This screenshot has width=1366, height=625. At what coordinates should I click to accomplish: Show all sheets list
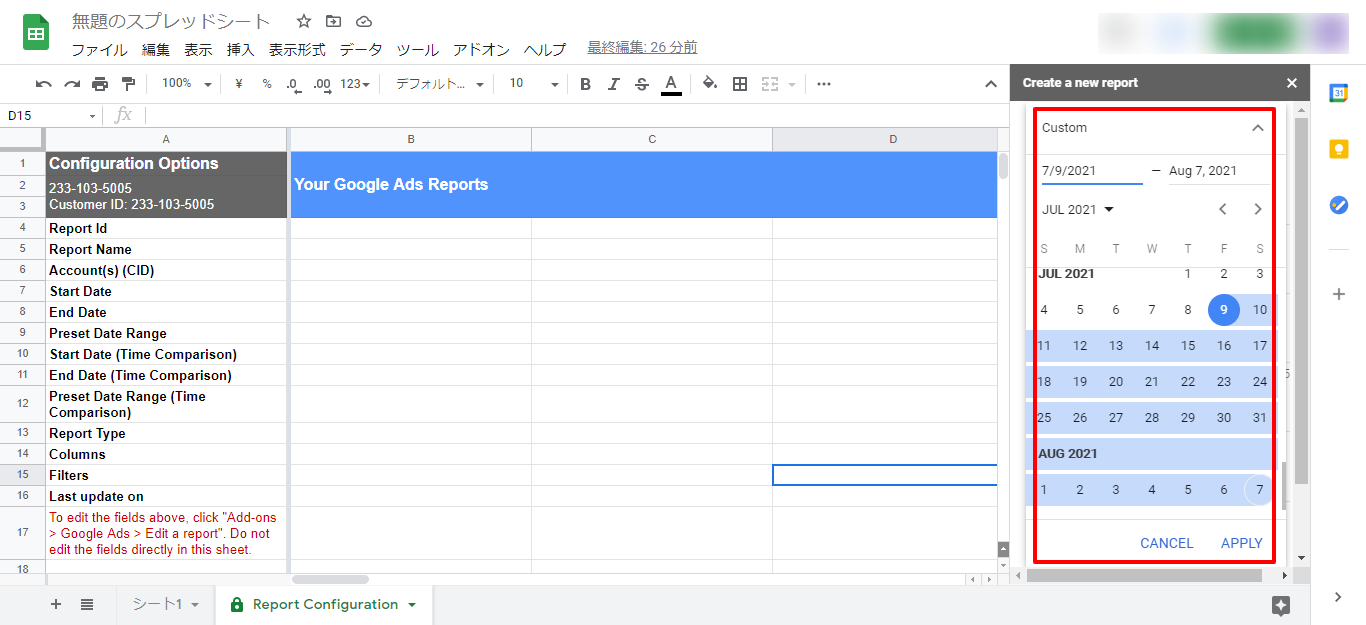click(x=87, y=604)
